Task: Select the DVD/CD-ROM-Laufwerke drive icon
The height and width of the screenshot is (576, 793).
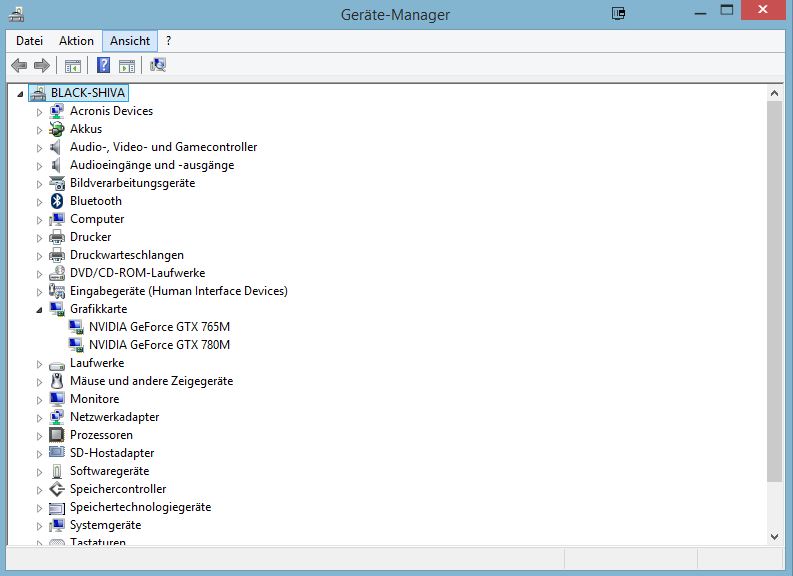Action: pos(57,273)
